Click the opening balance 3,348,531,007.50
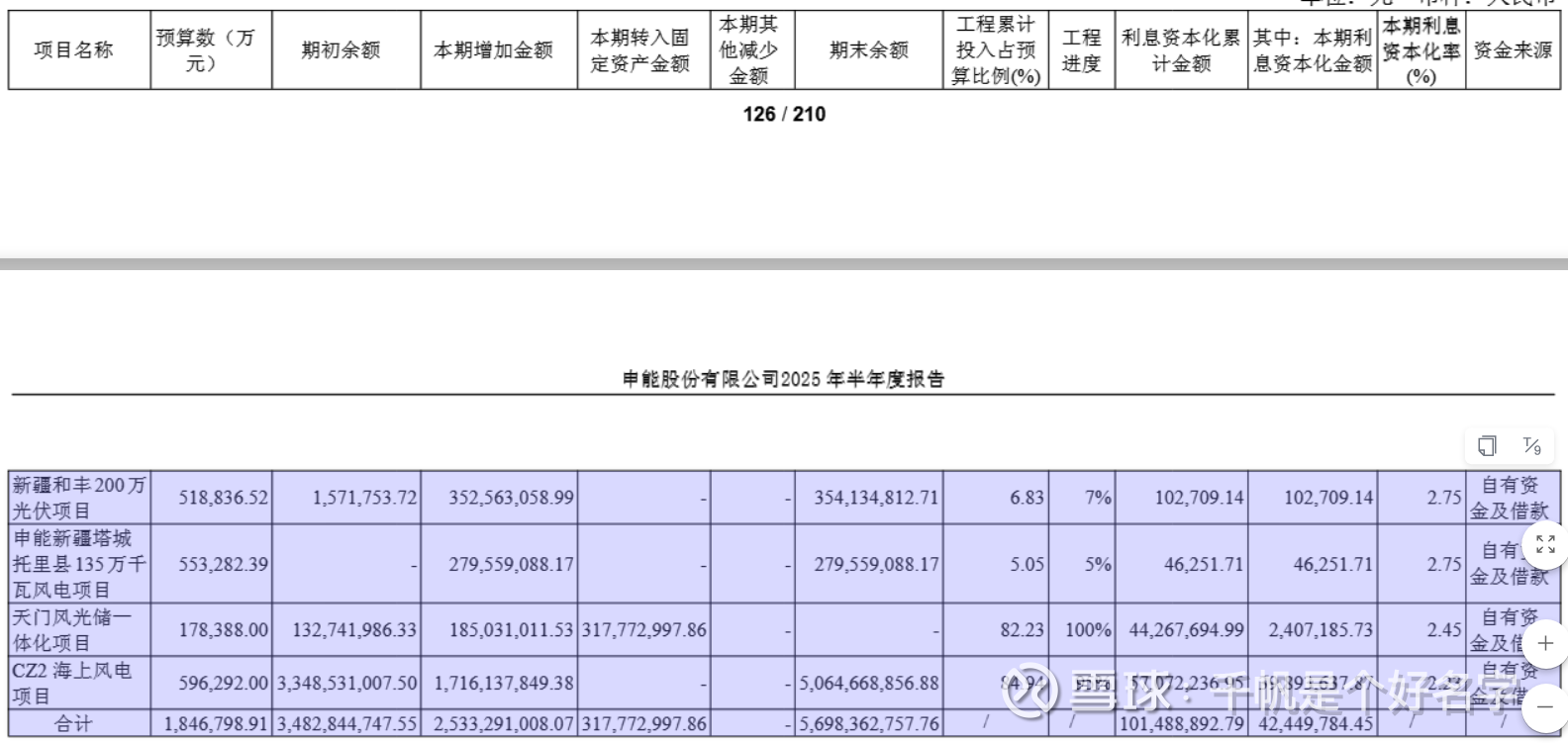 coord(346,683)
